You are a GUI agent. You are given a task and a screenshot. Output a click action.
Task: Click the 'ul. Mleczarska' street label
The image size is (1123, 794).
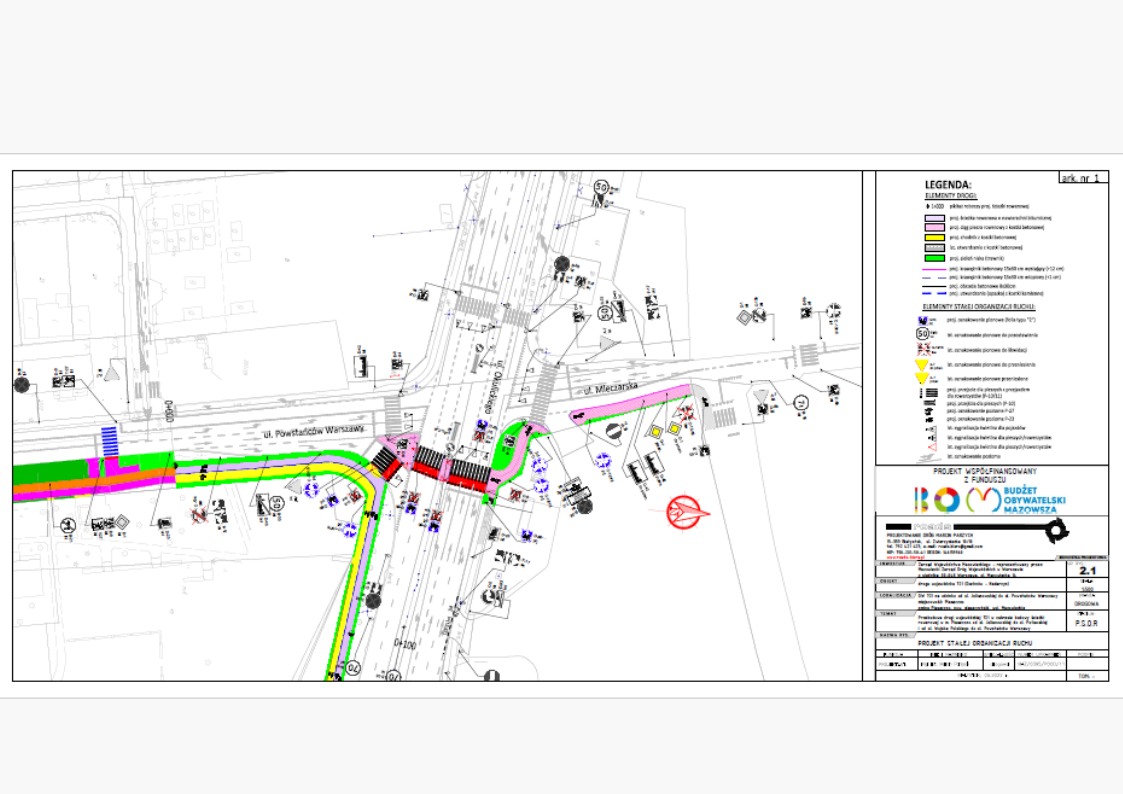click(x=610, y=388)
